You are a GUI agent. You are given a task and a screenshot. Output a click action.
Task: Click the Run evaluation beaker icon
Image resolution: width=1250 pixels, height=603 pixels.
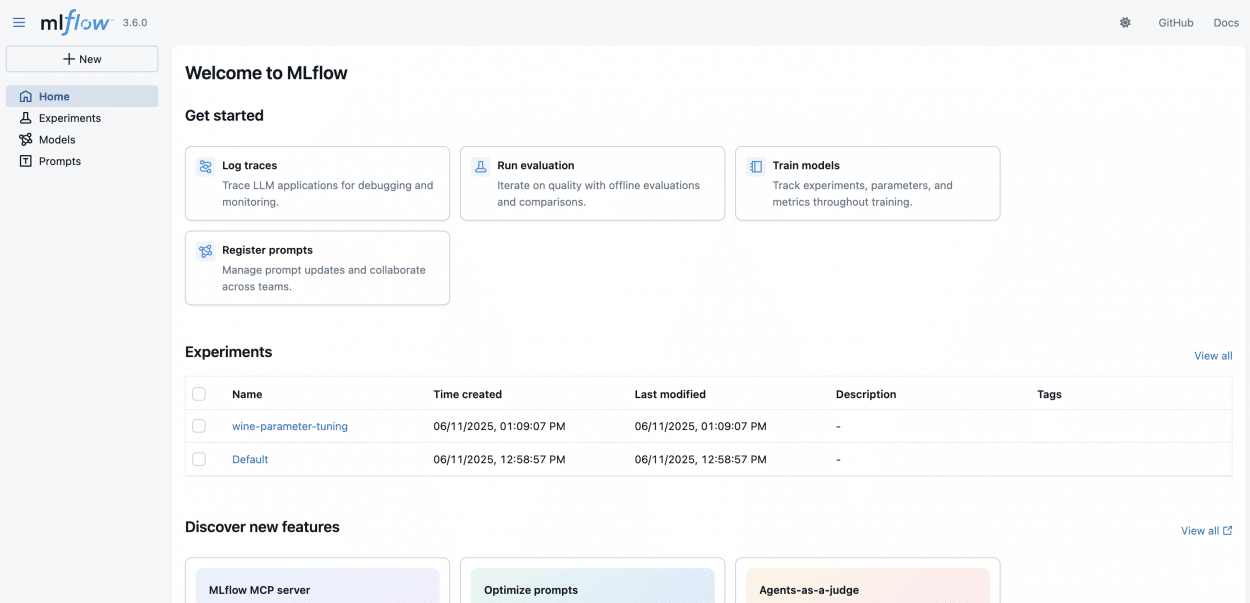click(x=481, y=165)
